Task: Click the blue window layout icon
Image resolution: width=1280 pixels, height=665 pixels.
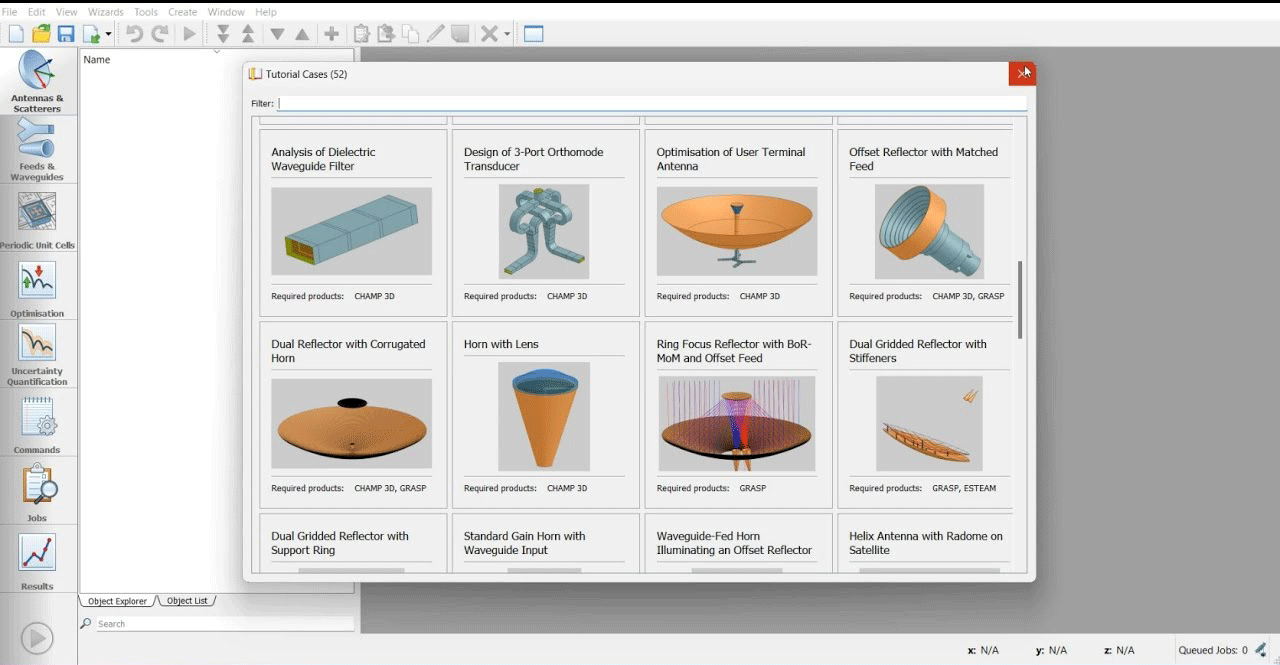Action: tap(534, 34)
